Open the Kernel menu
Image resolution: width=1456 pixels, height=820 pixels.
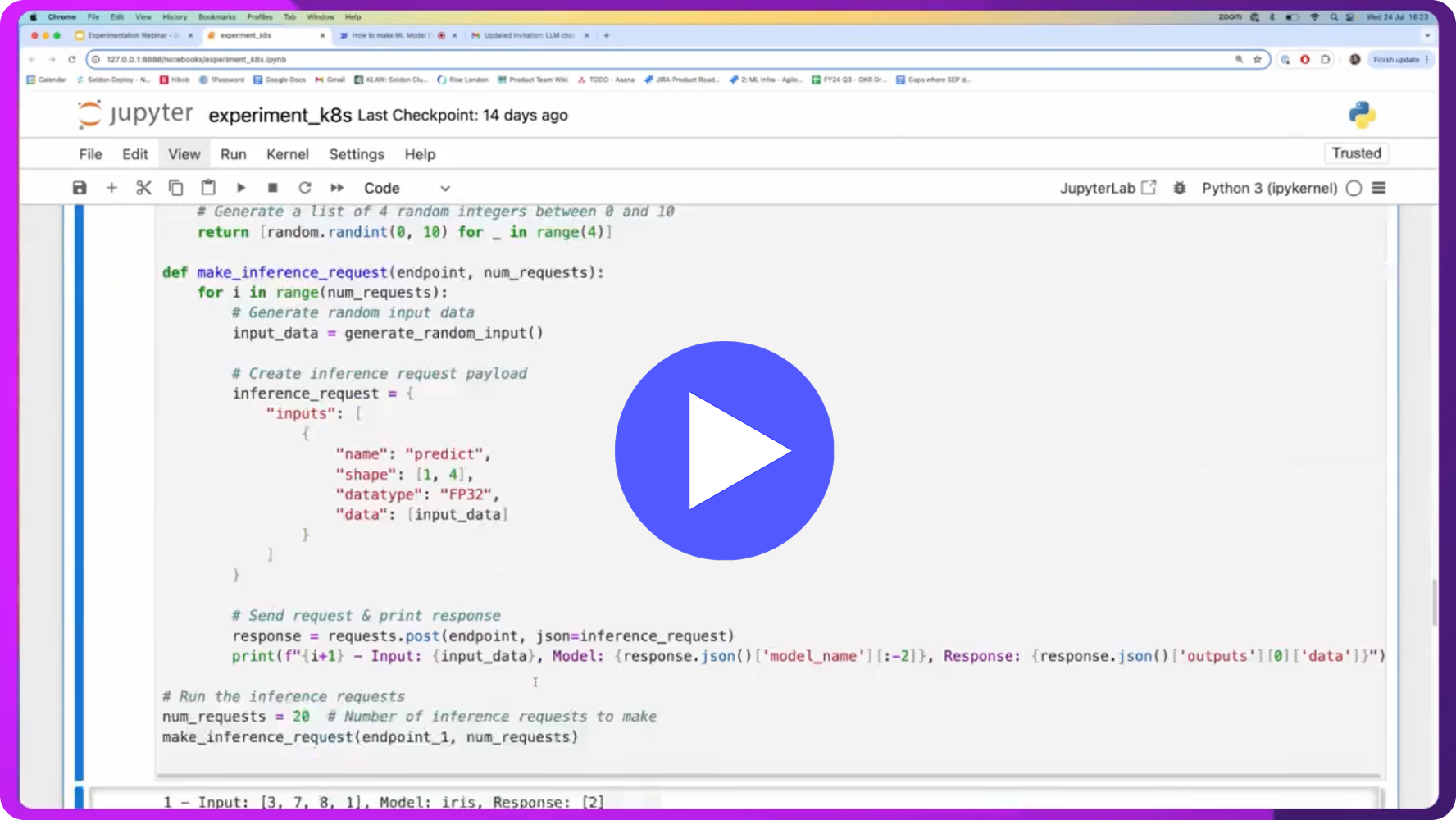point(287,154)
